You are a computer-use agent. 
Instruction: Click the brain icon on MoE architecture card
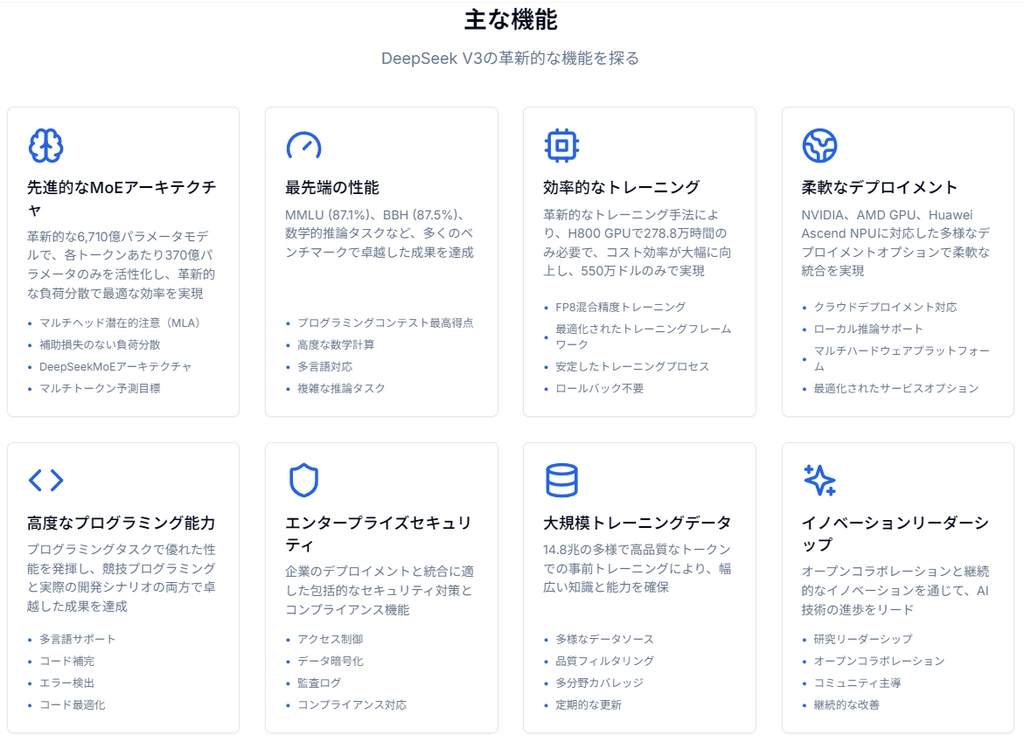pos(46,145)
